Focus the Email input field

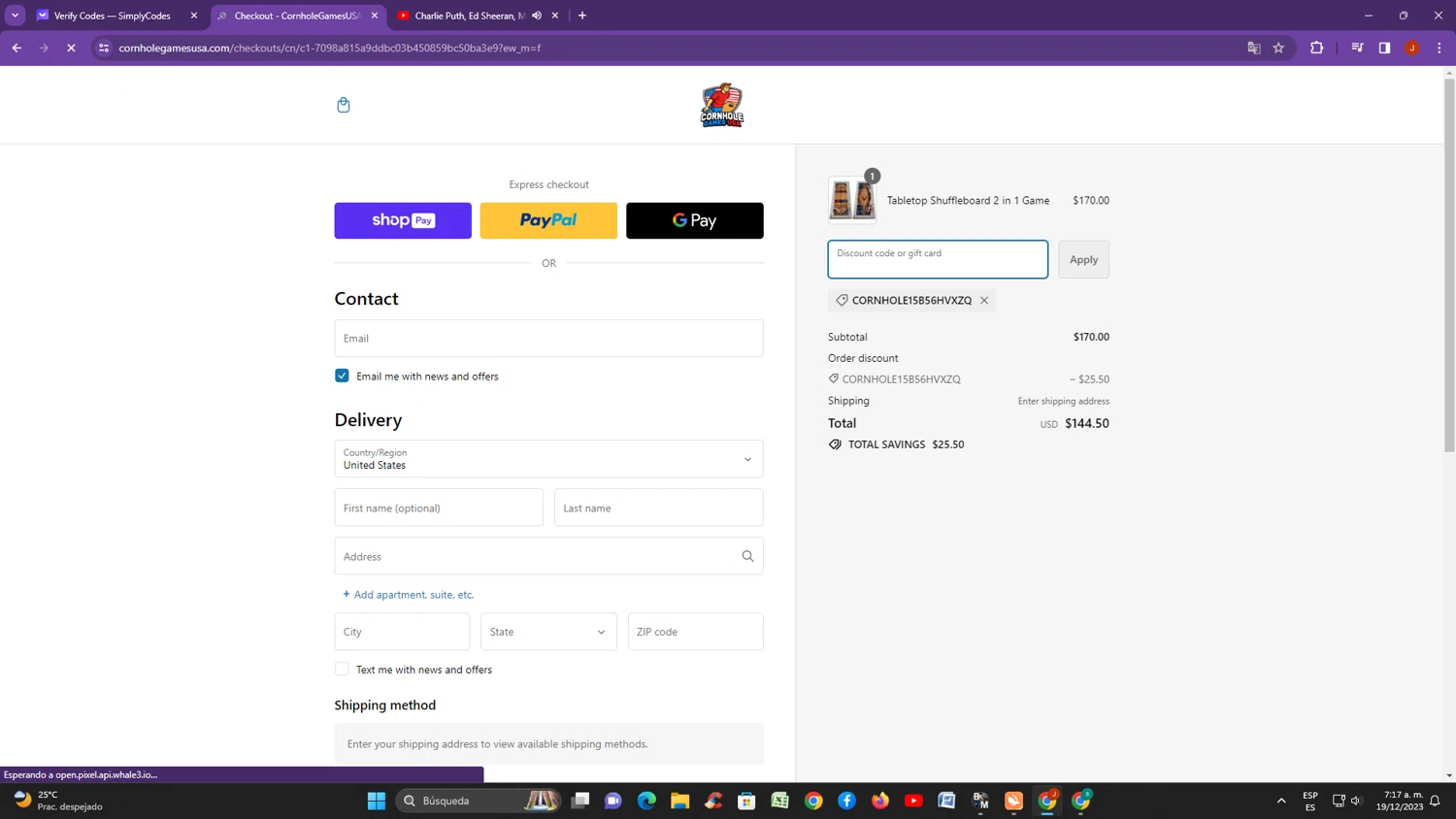(x=548, y=338)
